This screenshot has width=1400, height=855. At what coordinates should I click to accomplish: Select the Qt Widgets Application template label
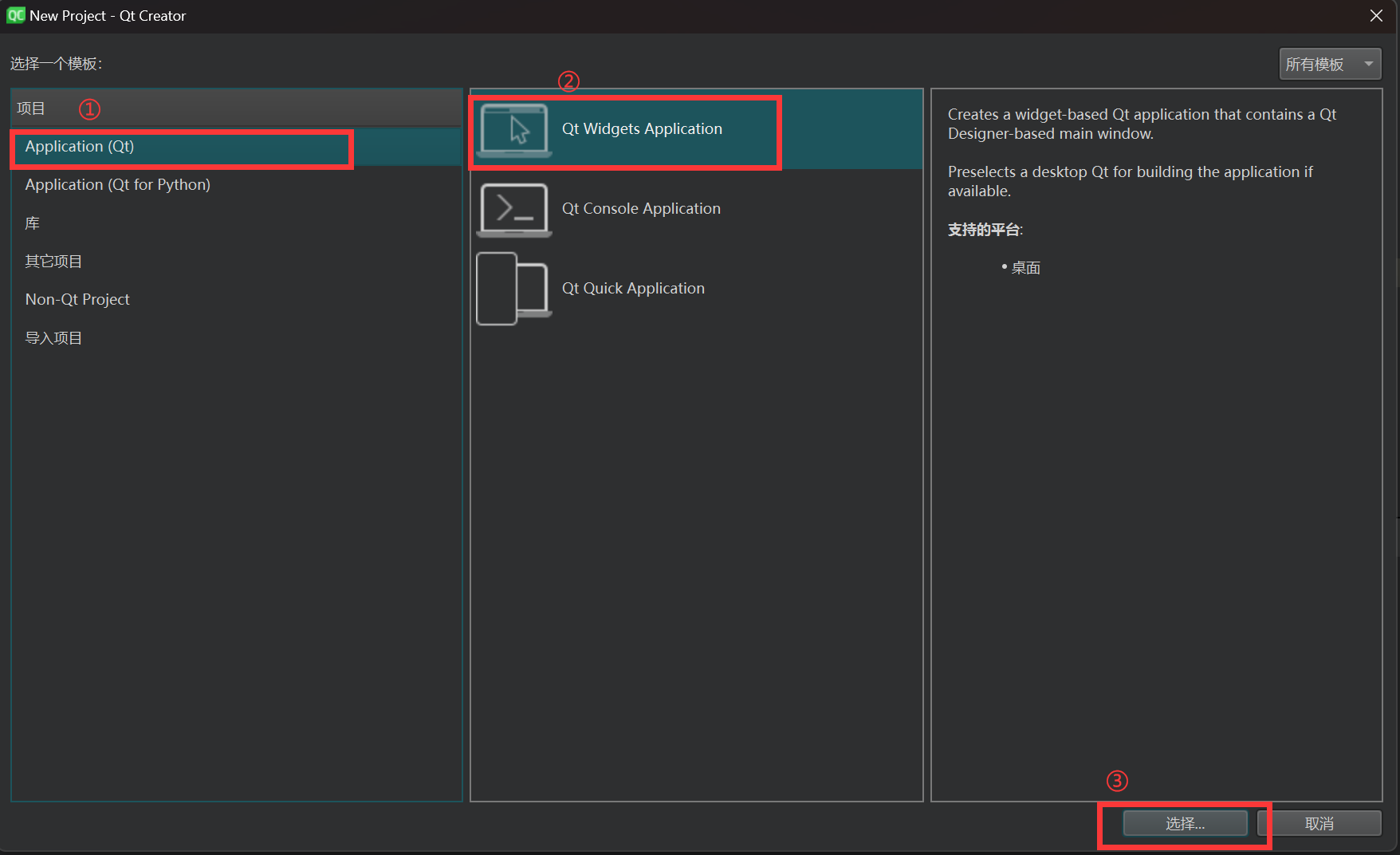[x=642, y=129]
